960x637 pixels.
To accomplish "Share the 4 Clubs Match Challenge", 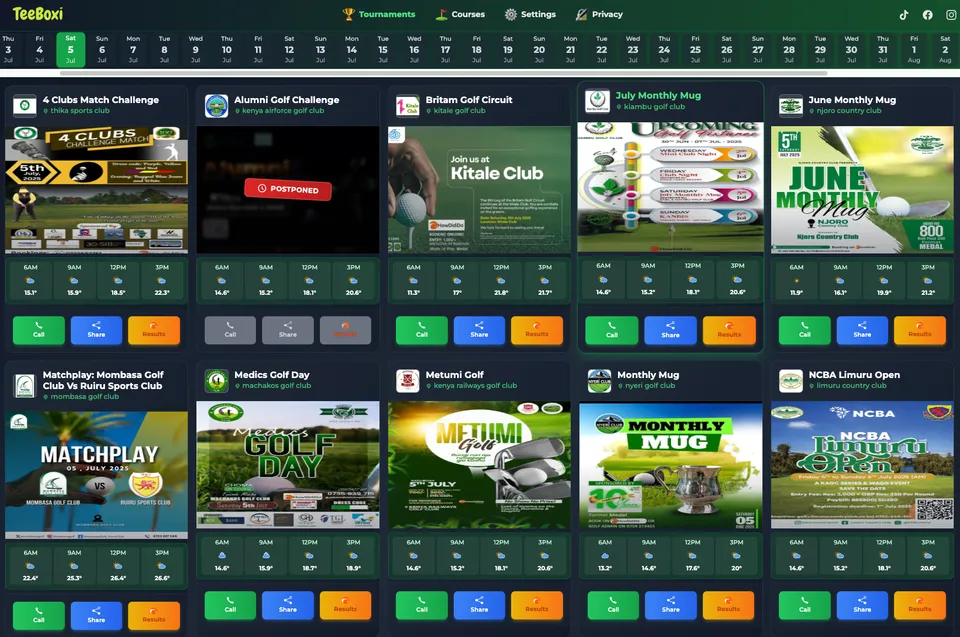I will (x=96, y=330).
